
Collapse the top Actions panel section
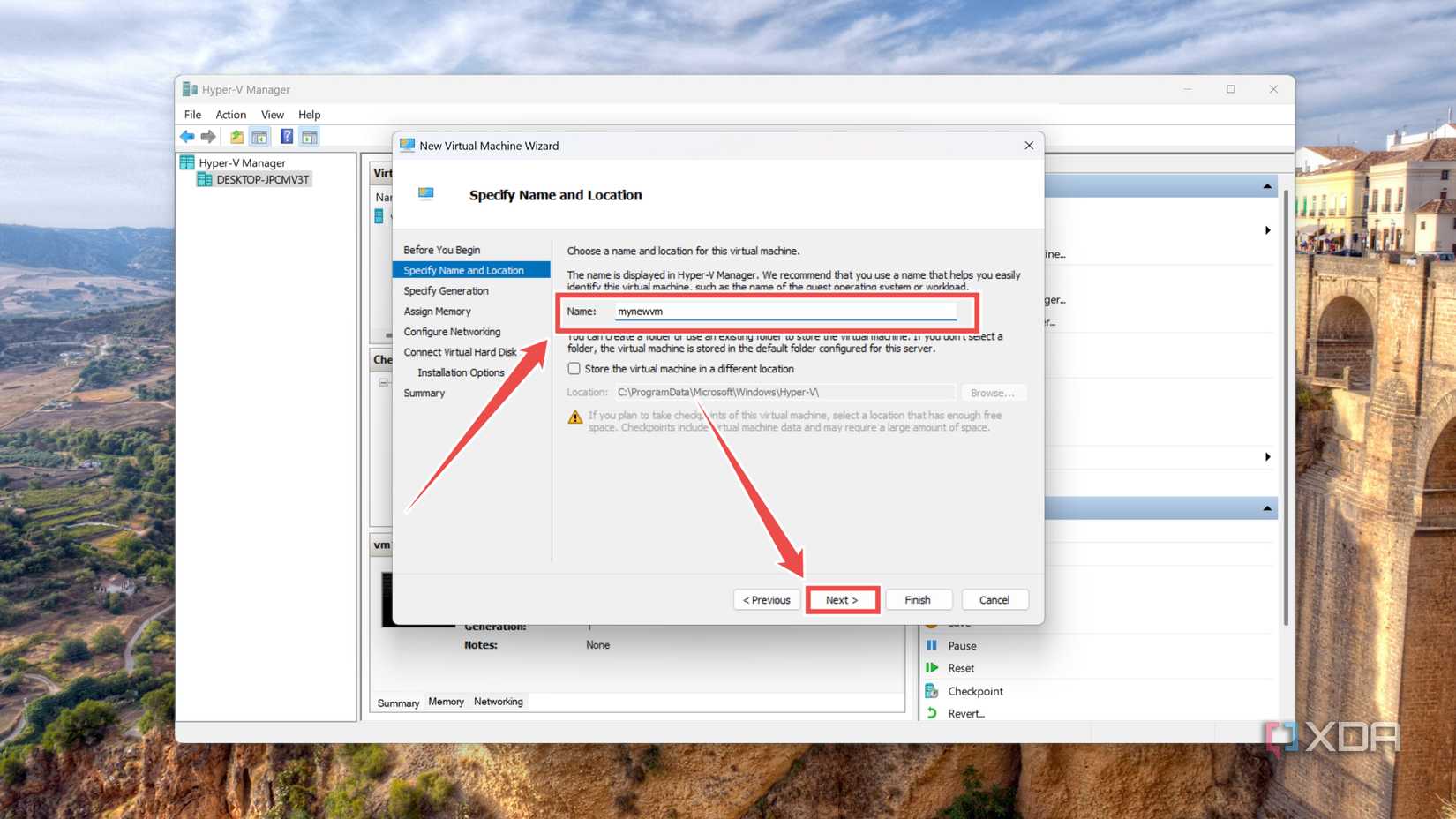(1265, 184)
